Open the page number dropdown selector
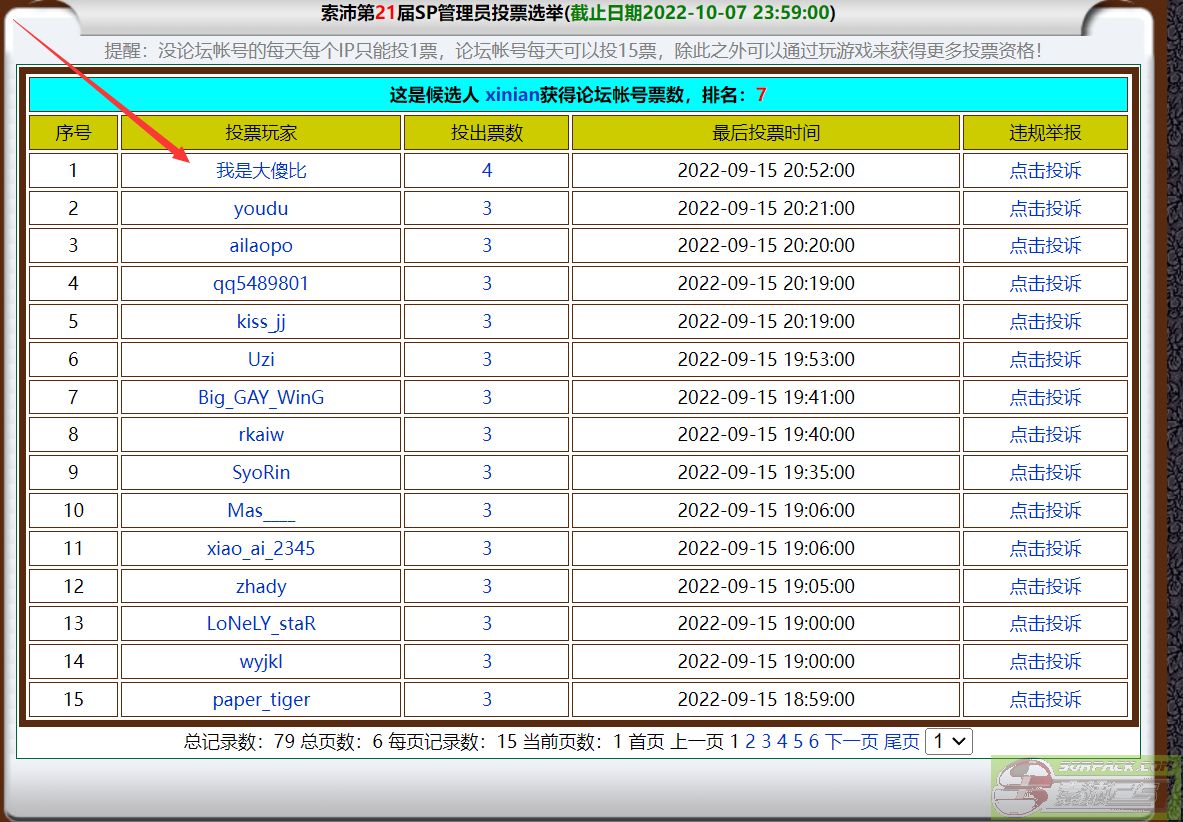Viewport: 1183px width, 822px height. (x=948, y=741)
